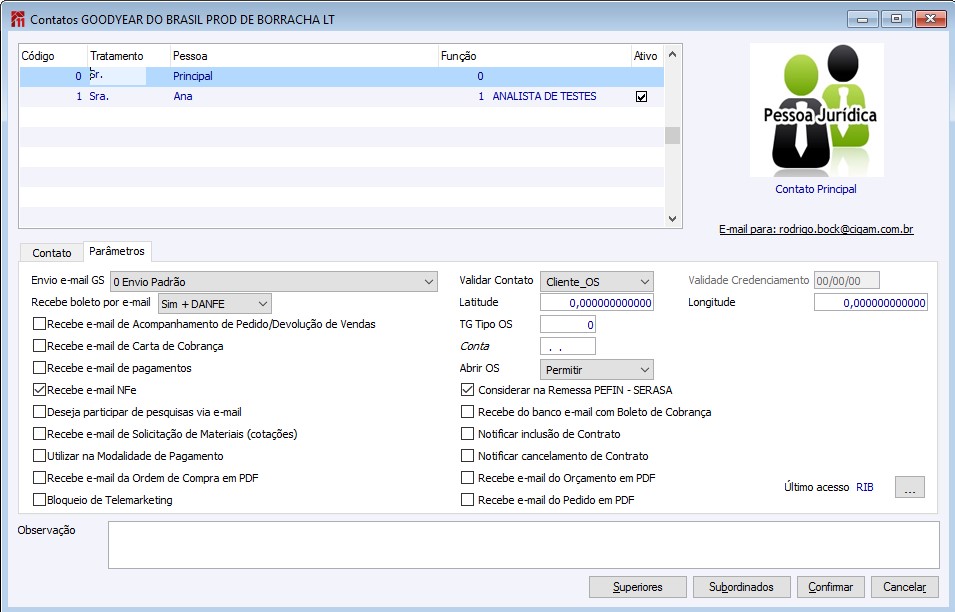
Task: Click inside the Observação text area
Action: (524, 545)
